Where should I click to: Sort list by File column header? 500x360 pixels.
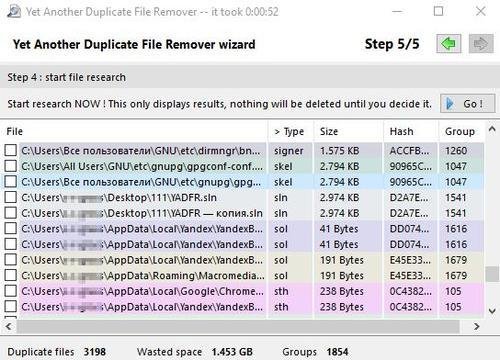tap(135, 131)
